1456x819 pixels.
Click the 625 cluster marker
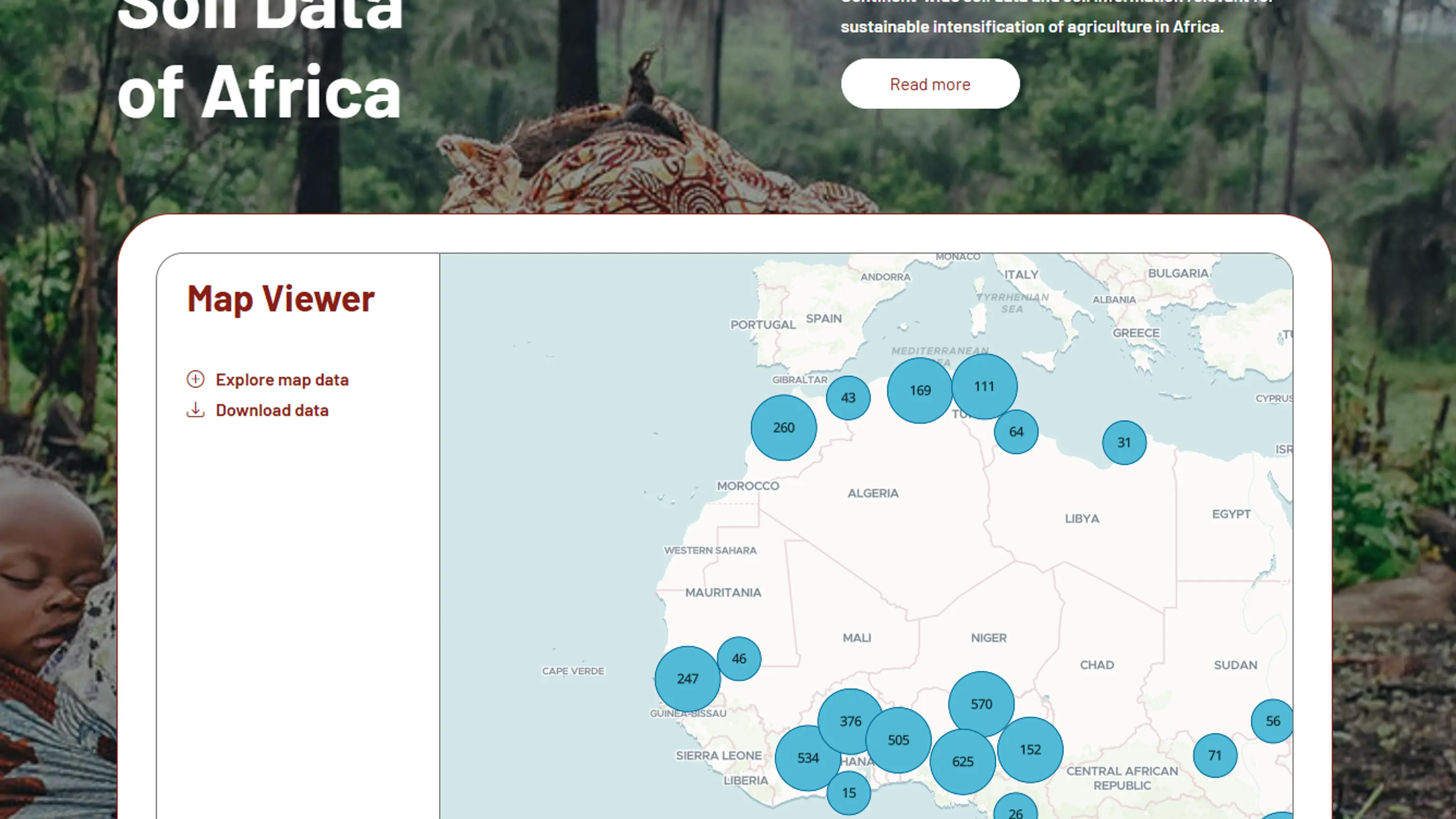click(962, 761)
